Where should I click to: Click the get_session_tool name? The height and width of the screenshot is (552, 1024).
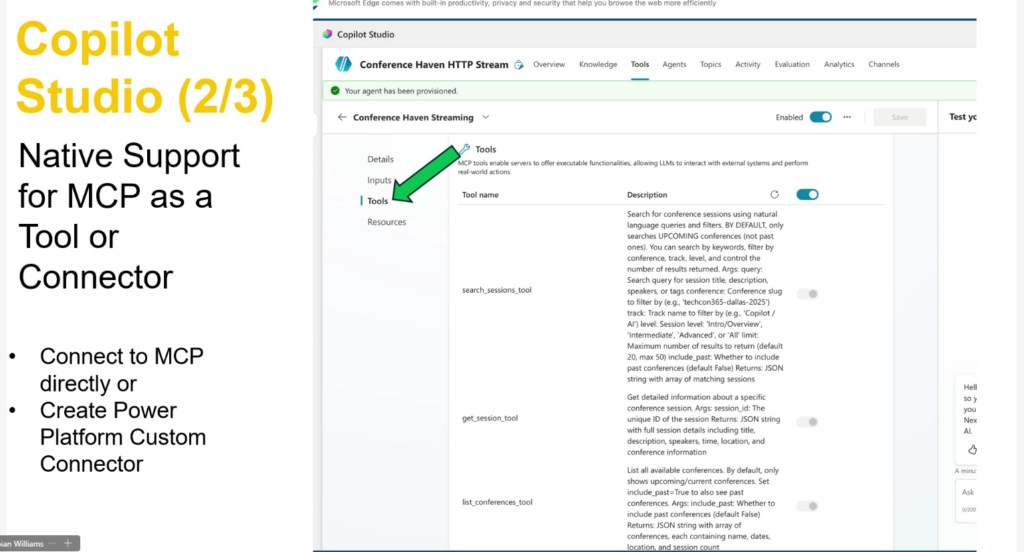click(490, 418)
